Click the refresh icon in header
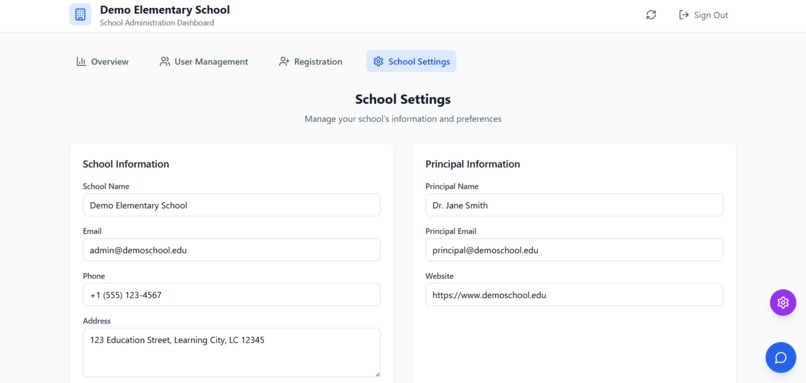This screenshot has height=383, width=806. [651, 15]
